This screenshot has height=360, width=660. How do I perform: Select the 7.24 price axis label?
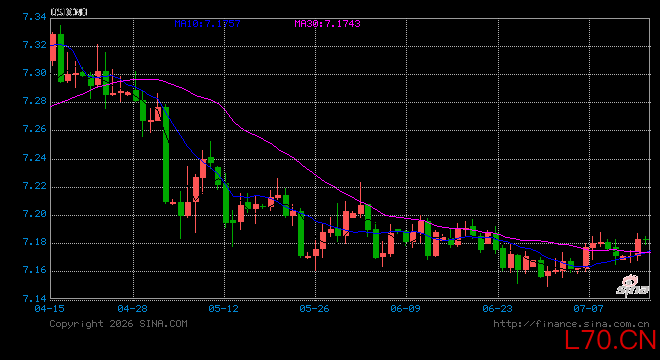(35, 158)
